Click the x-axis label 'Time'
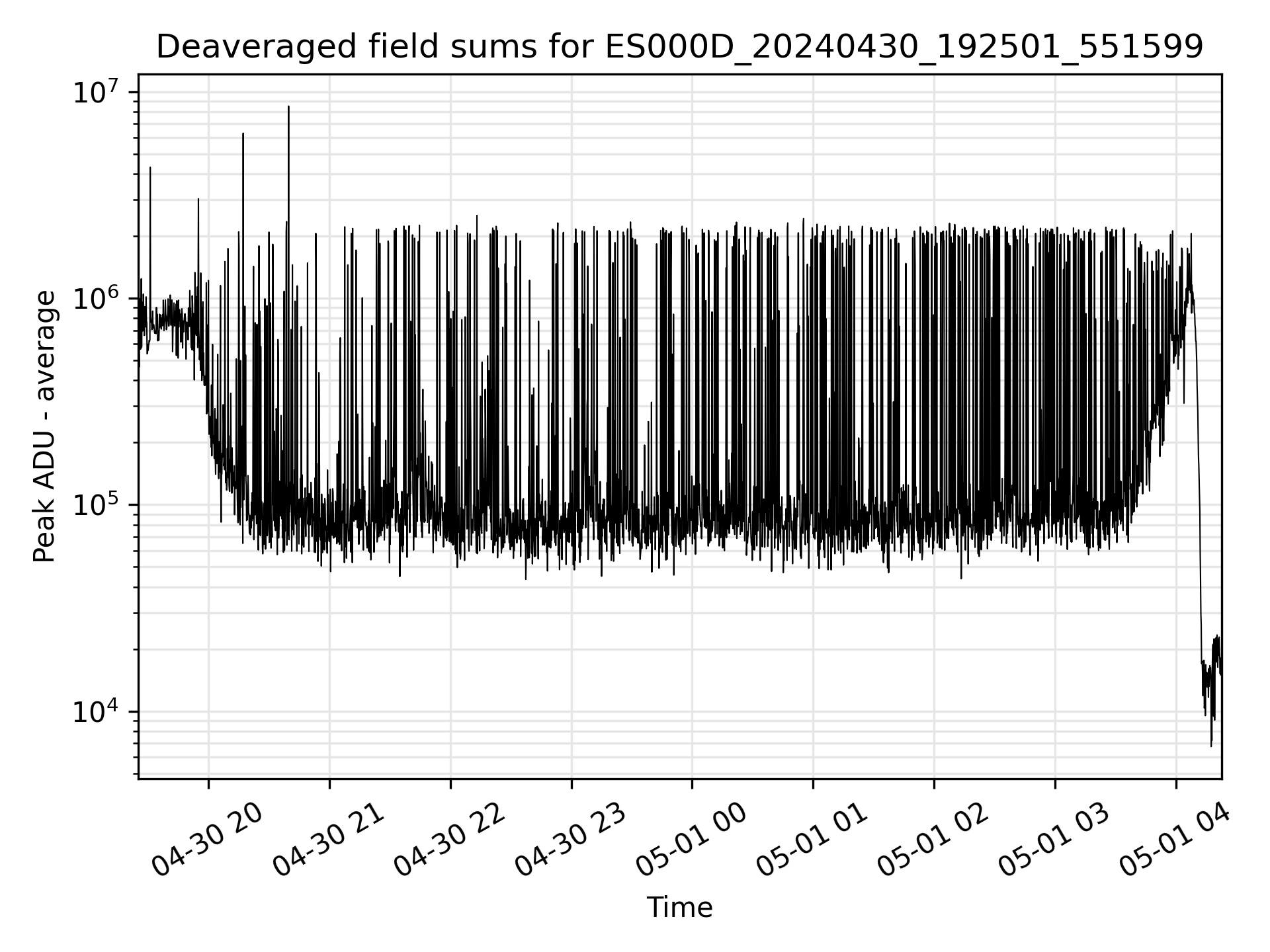The height and width of the screenshot is (952, 1270). (x=679, y=908)
